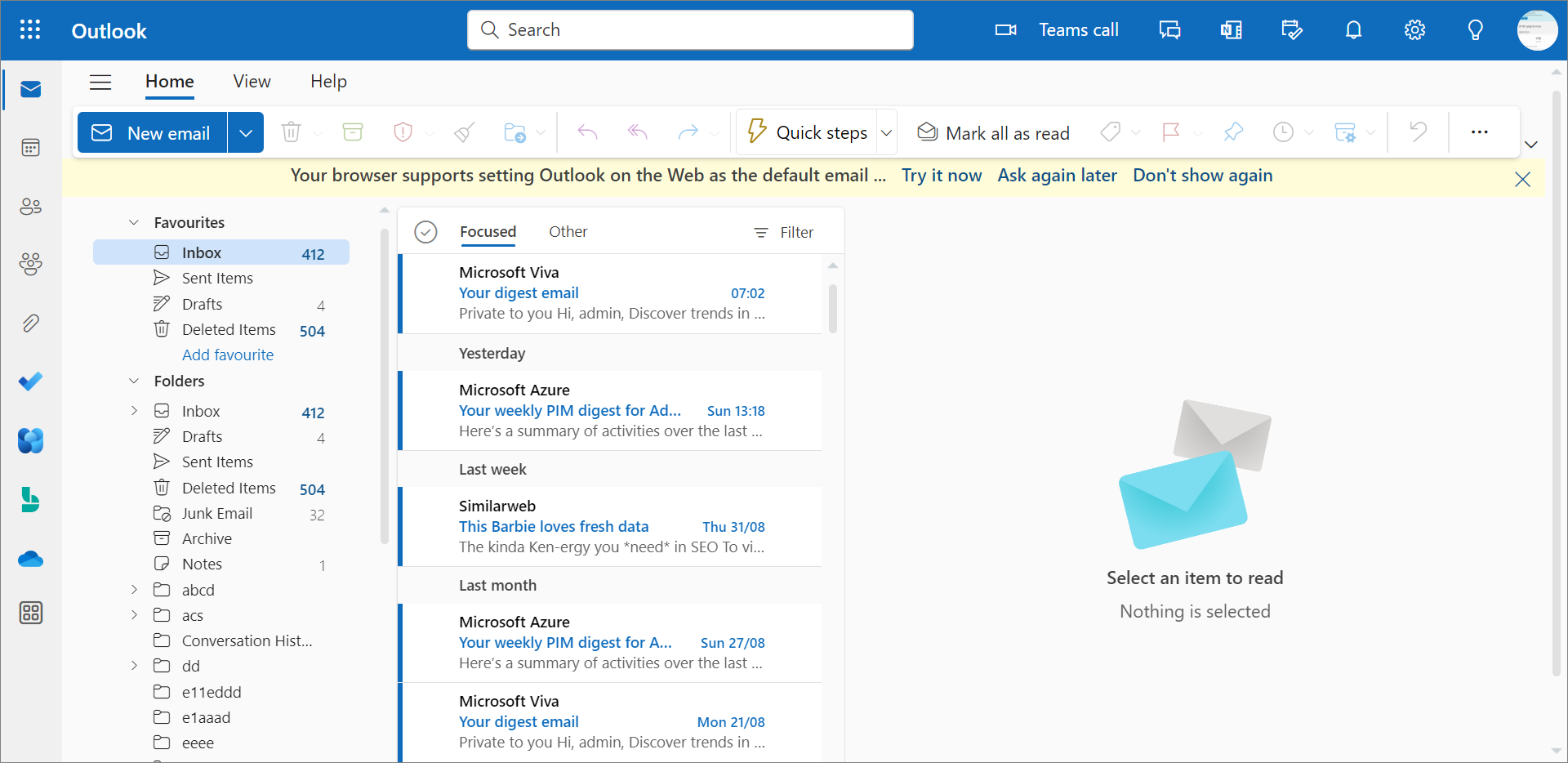Open the Teams chat icon in header
The width and height of the screenshot is (1568, 763).
coord(1169,30)
